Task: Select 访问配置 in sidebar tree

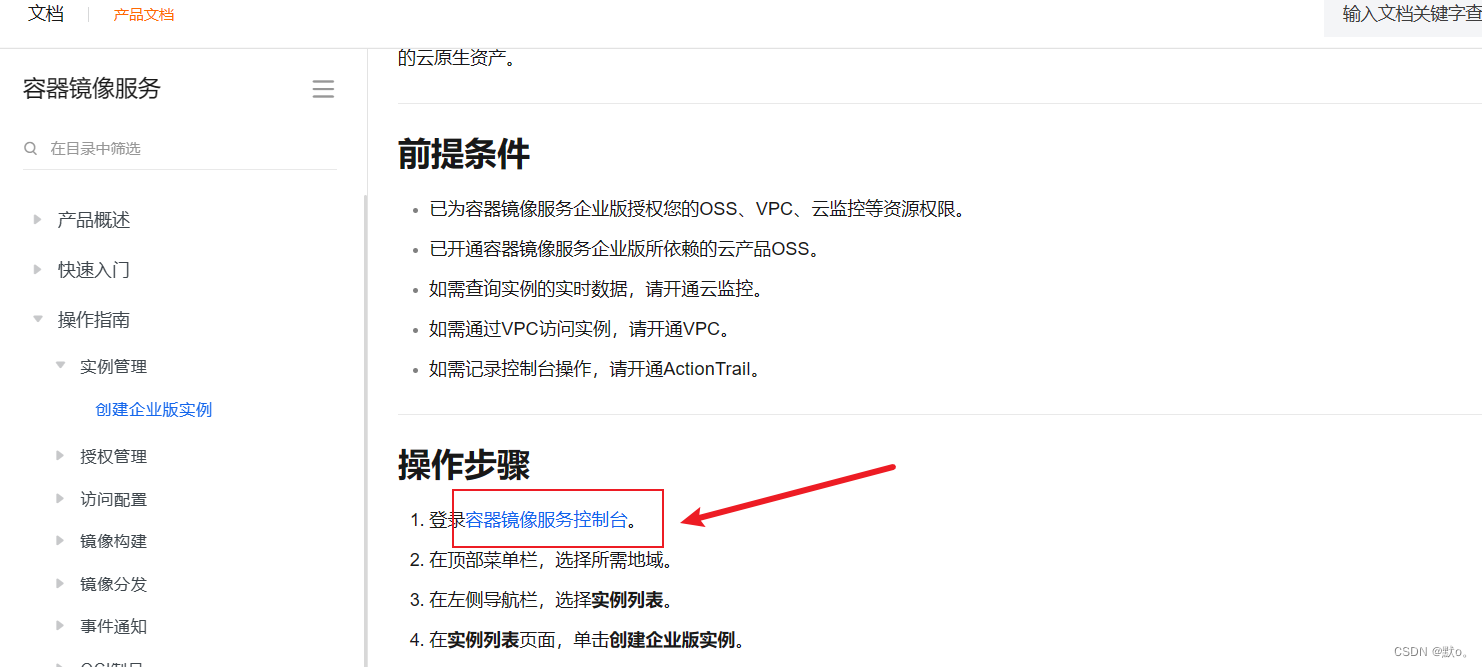Action: [114, 499]
